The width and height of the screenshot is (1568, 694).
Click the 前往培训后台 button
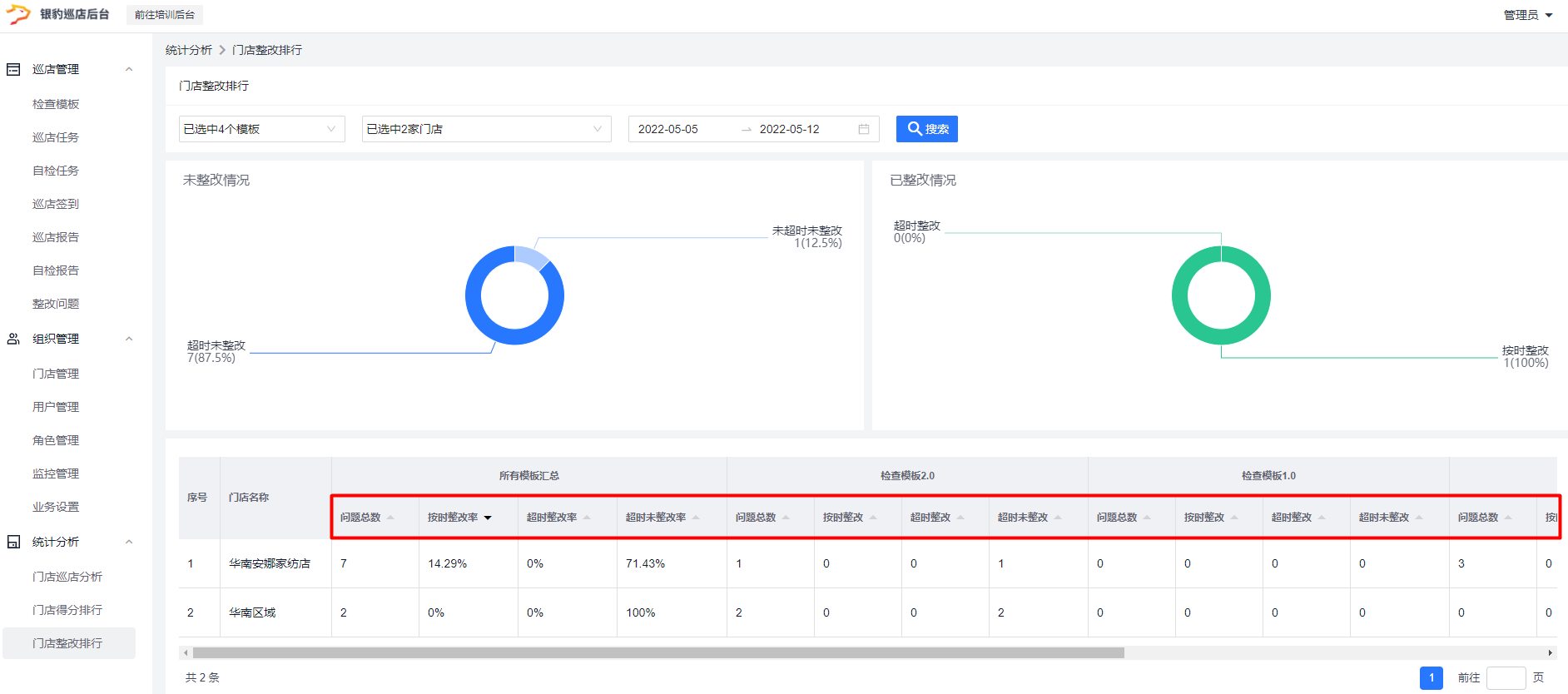tap(165, 15)
